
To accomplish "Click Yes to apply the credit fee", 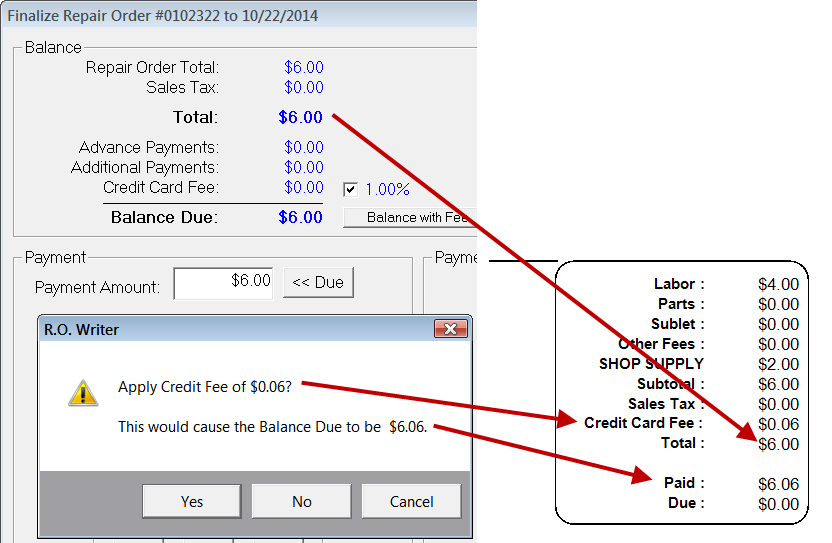I will pos(191,502).
